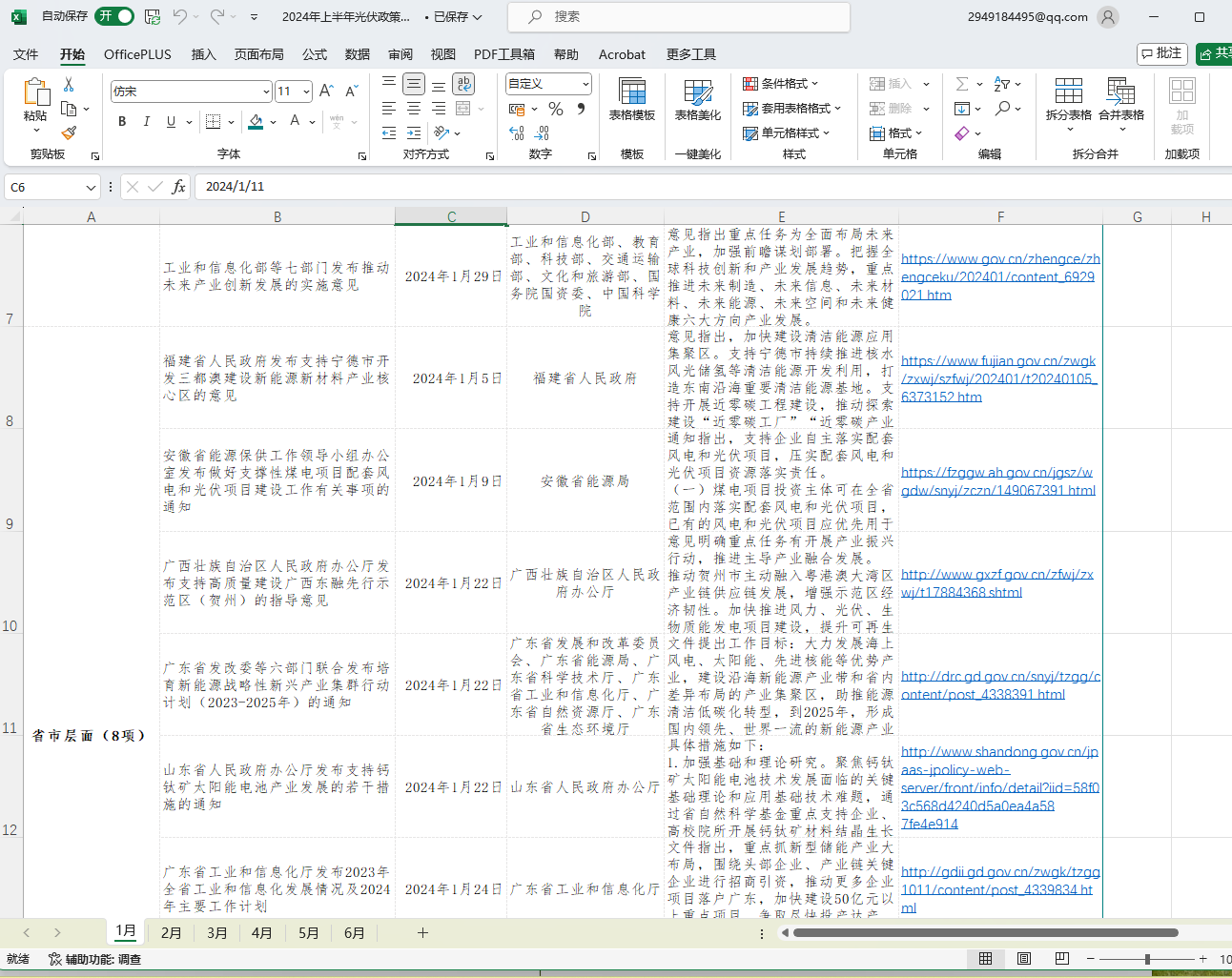Click the AutoSum sigma icon
Viewport: 1232px width, 978px height.
click(962, 84)
